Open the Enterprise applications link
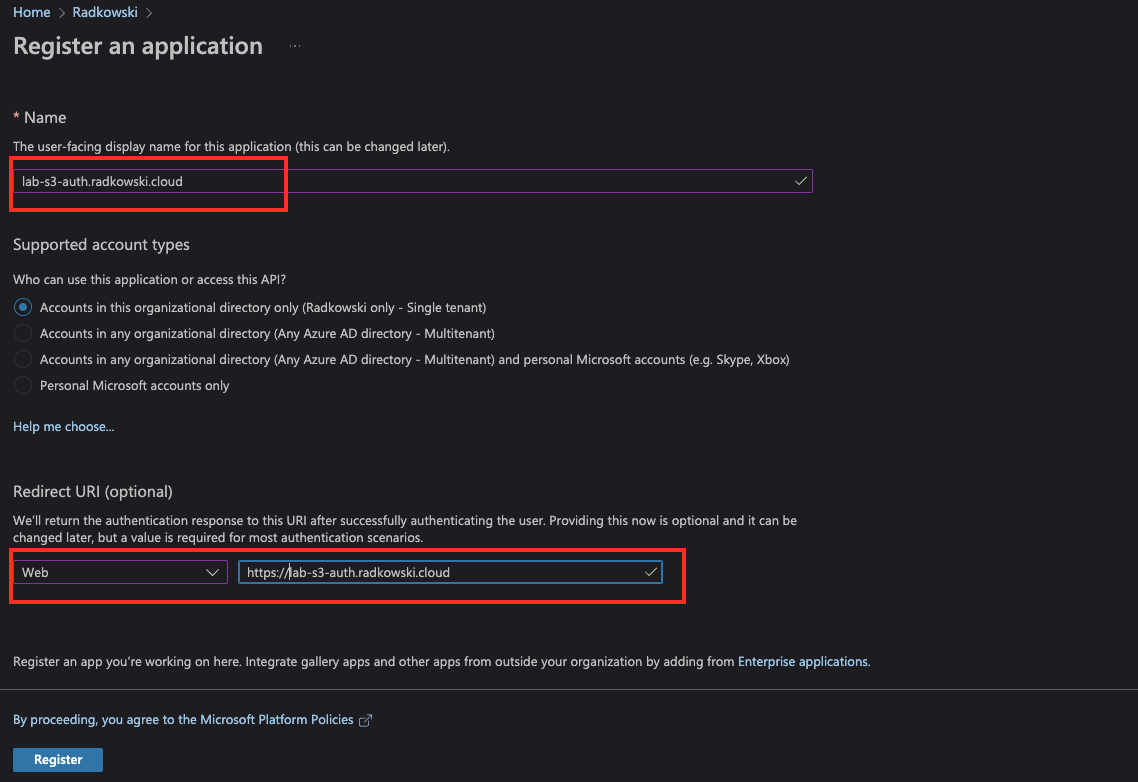 [803, 661]
